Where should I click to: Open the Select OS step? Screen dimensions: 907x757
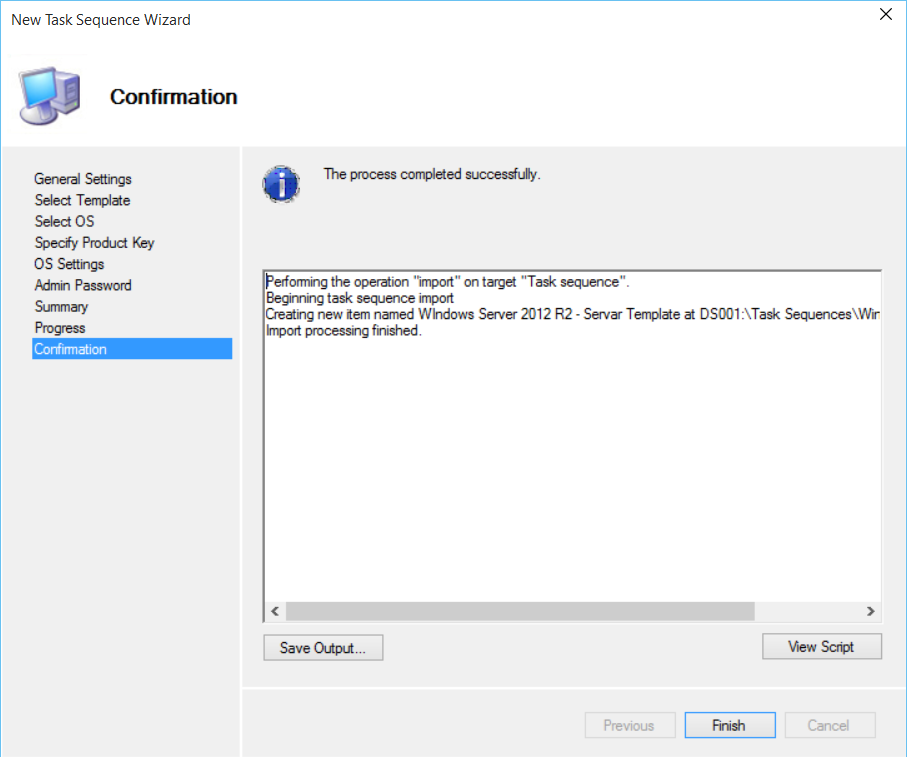point(64,221)
